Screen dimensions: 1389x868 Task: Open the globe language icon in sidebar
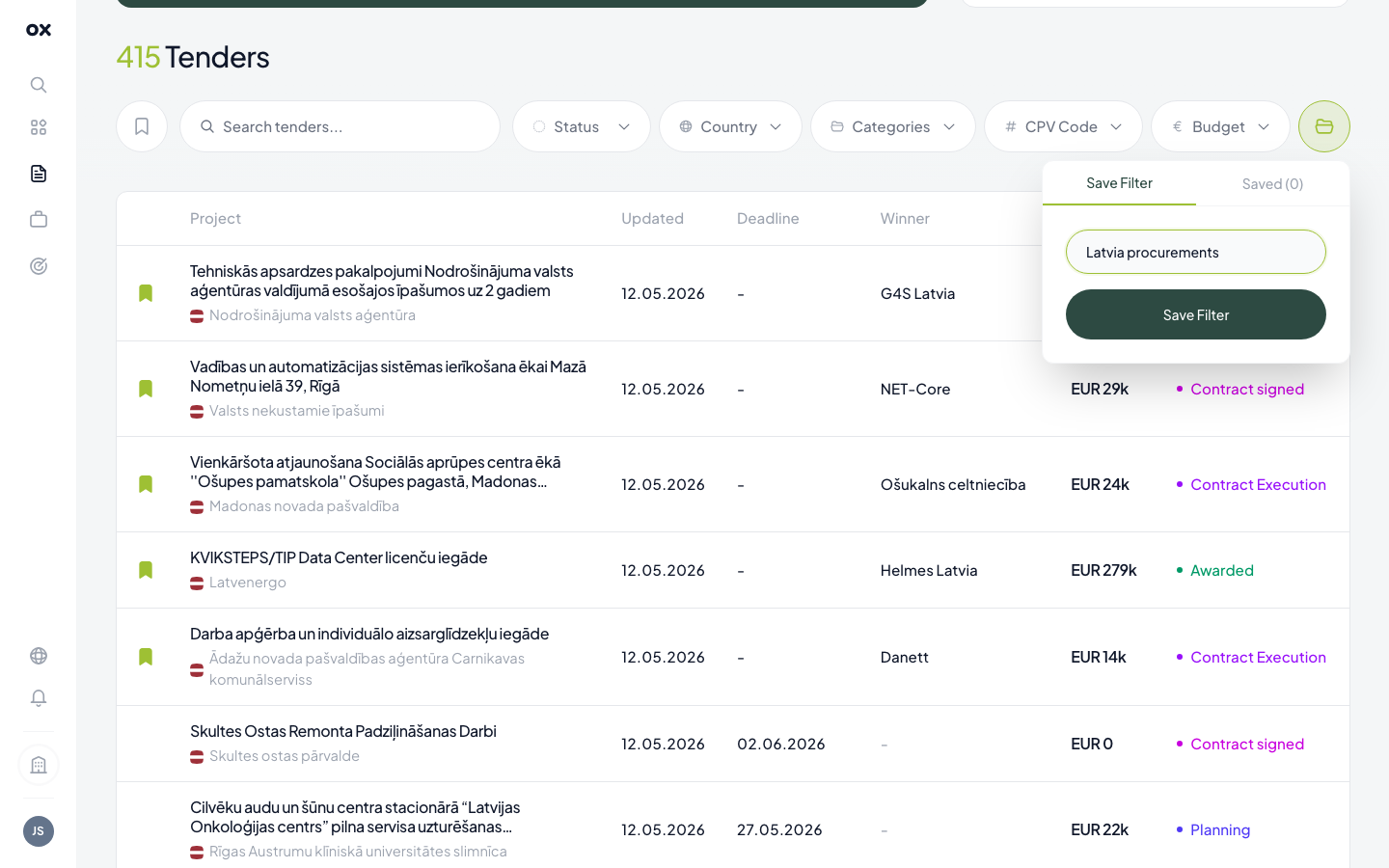pyautogui.click(x=39, y=656)
